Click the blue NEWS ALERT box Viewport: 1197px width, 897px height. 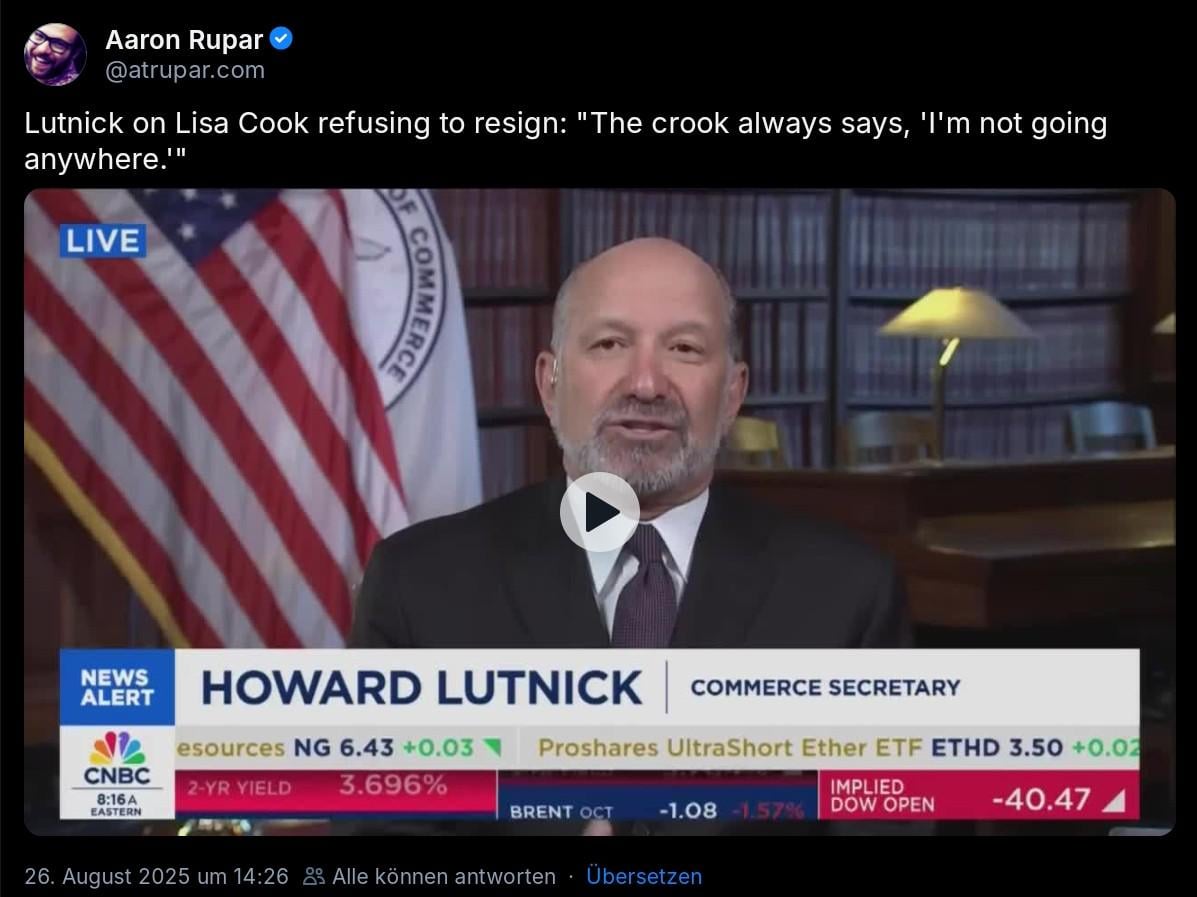click(x=117, y=687)
